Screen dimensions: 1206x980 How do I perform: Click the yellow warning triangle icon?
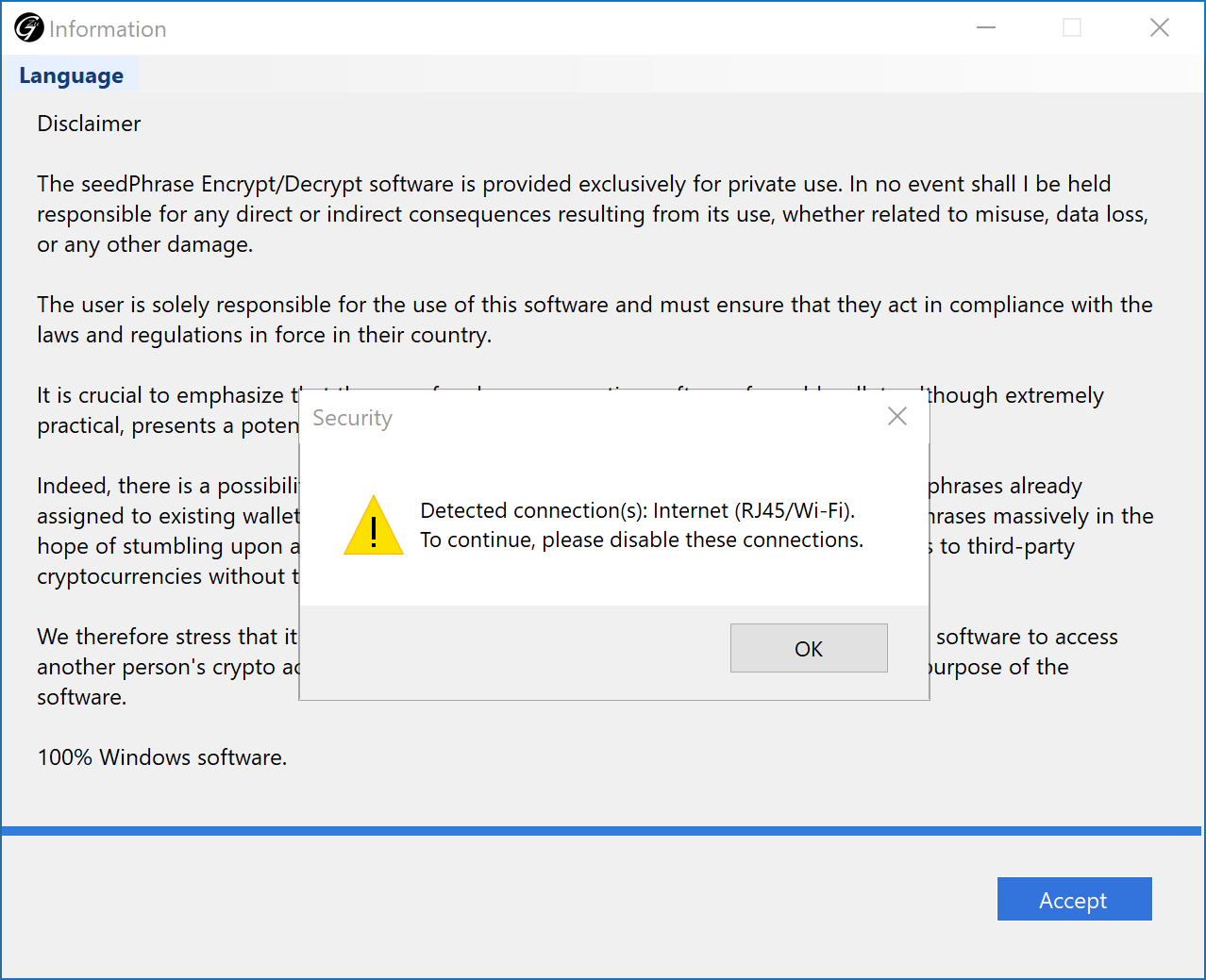pyautogui.click(x=374, y=527)
